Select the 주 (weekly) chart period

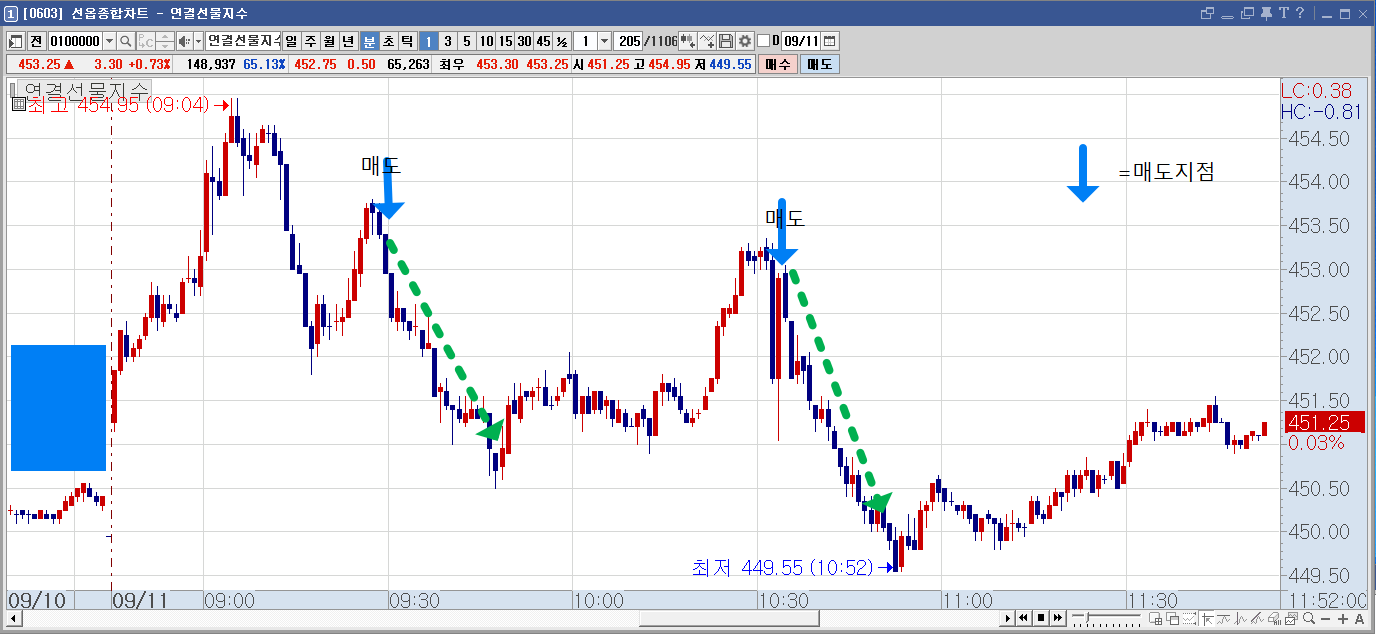[310, 41]
